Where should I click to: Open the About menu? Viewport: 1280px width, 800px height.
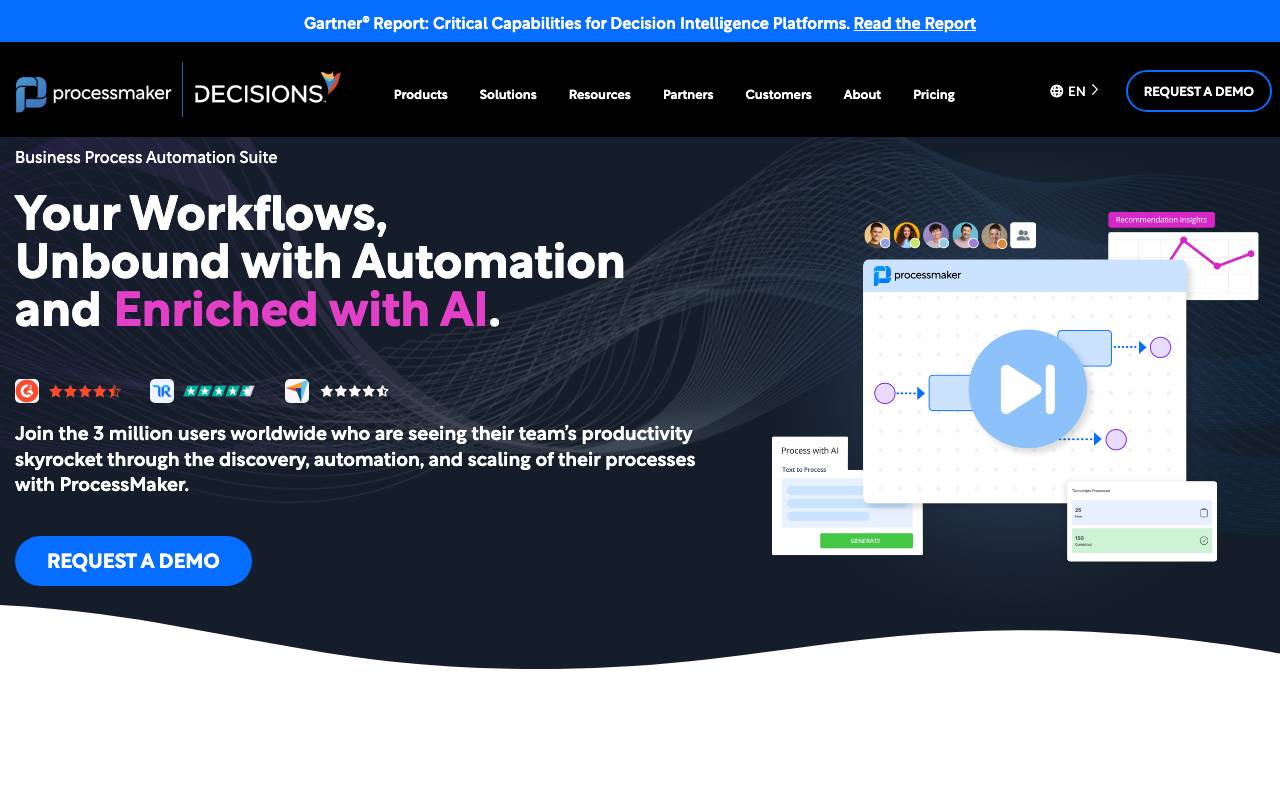[862, 94]
